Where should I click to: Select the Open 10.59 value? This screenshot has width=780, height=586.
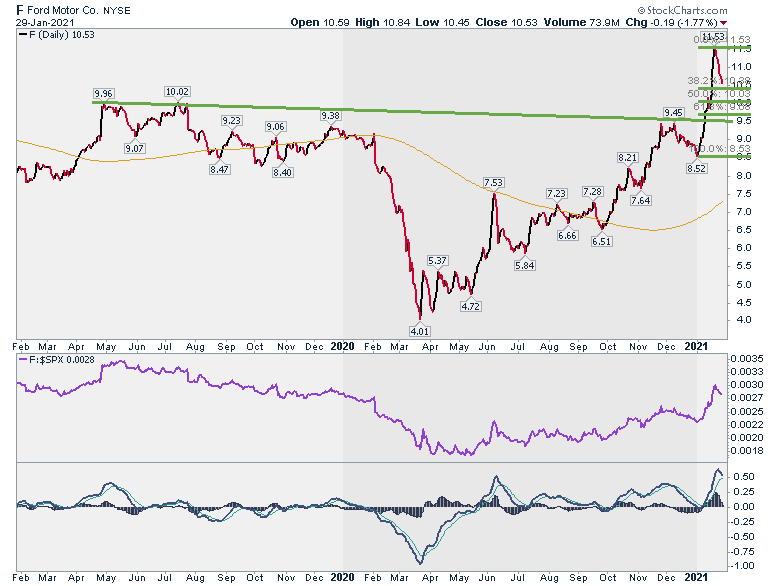[x=320, y=22]
